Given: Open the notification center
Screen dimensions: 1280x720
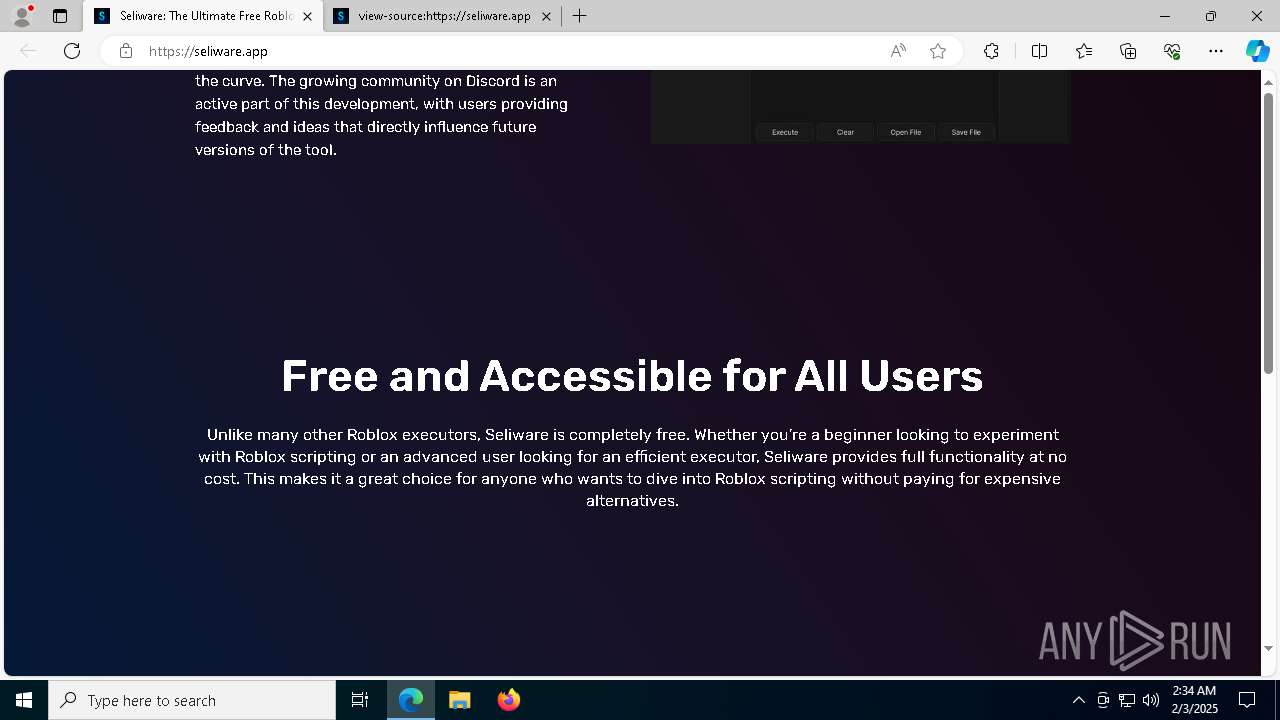Looking at the screenshot, I should click(1247, 700).
